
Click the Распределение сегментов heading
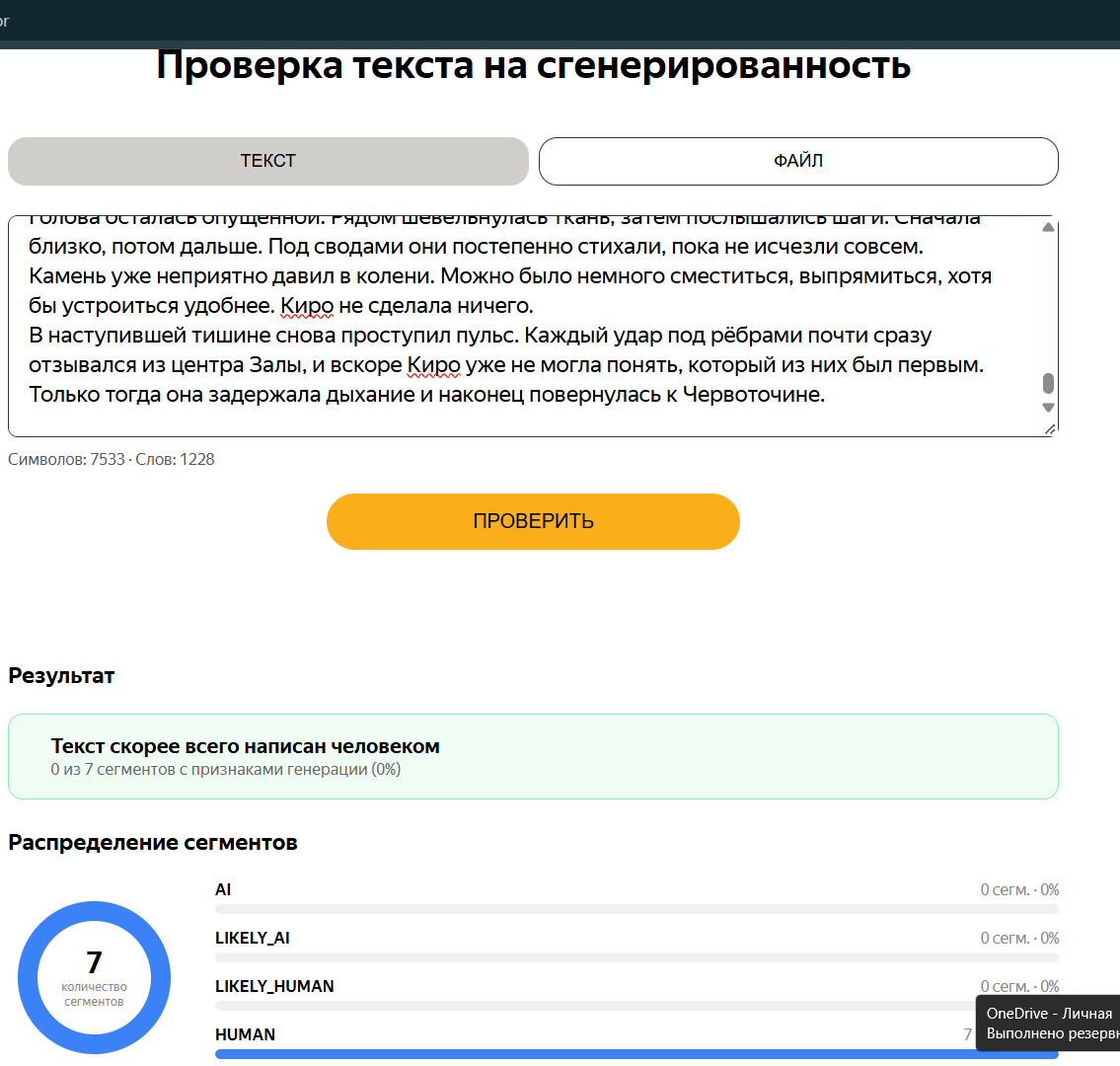pyautogui.click(x=152, y=842)
